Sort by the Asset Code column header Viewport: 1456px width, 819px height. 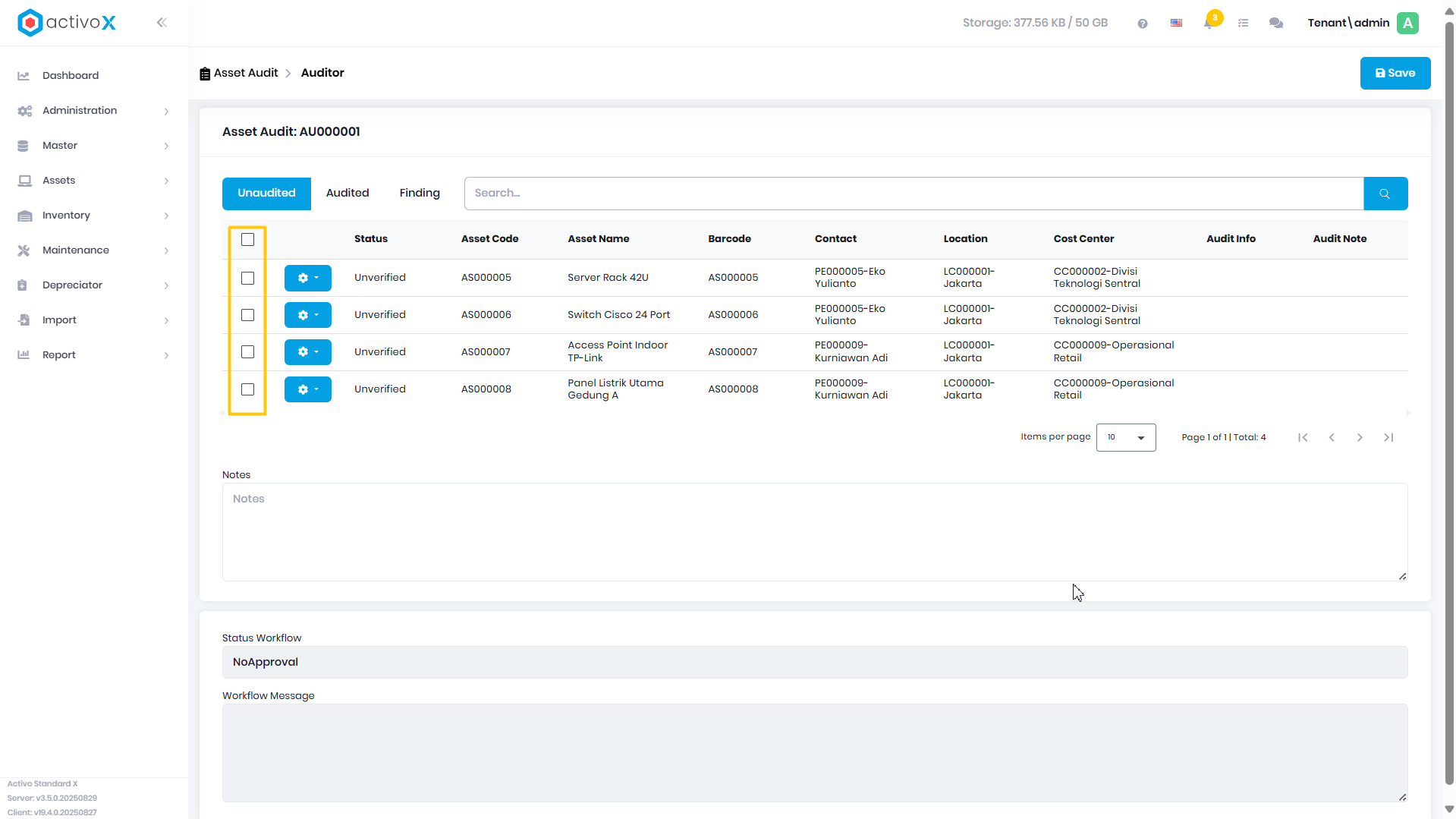tap(489, 239)
